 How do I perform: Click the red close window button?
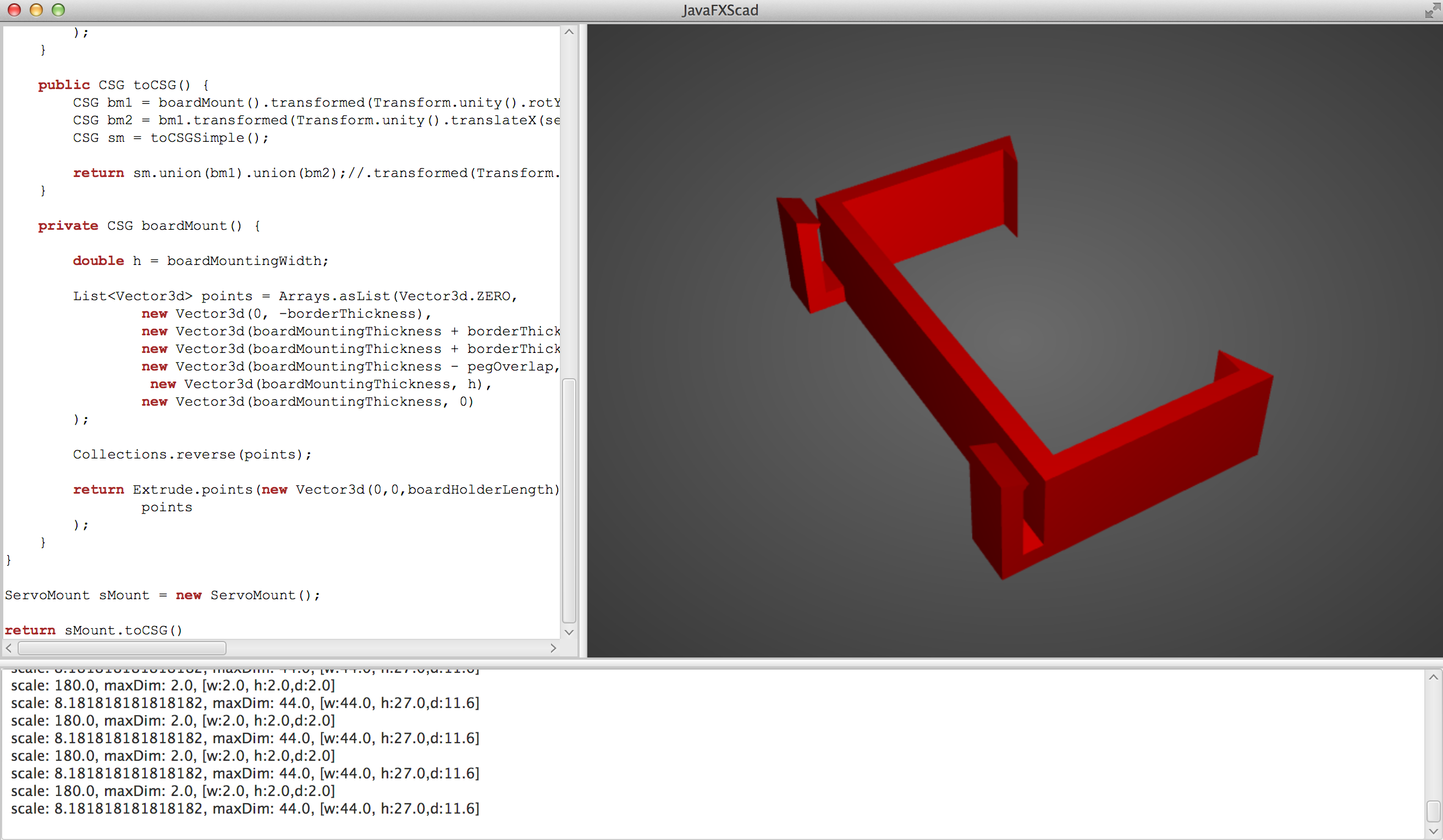tap(14, 10)
